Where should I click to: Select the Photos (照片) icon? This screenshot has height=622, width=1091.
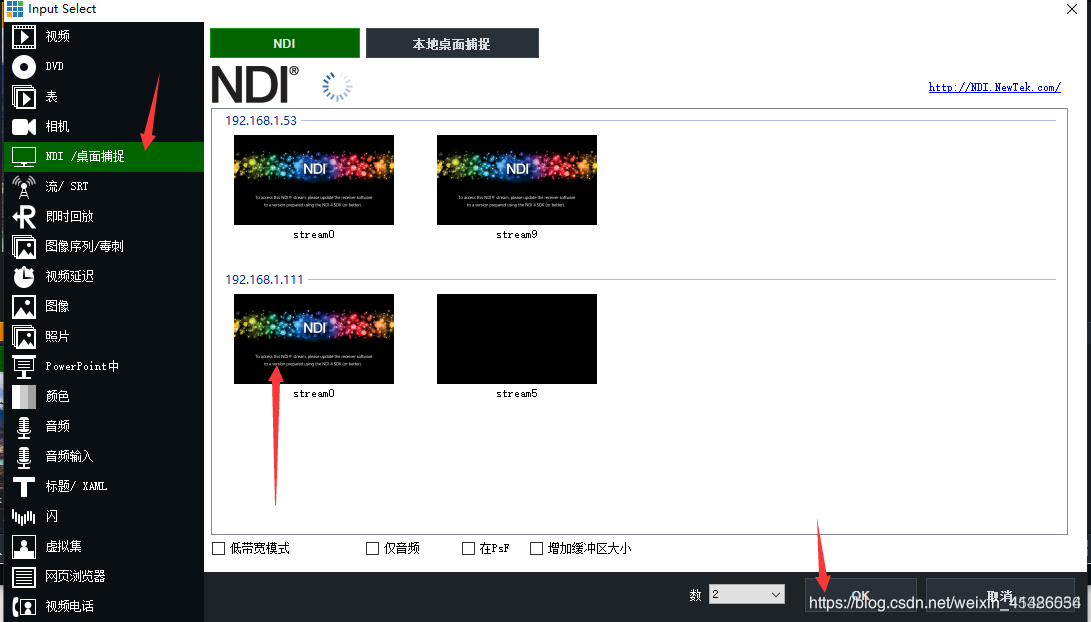tap(24, 337)
